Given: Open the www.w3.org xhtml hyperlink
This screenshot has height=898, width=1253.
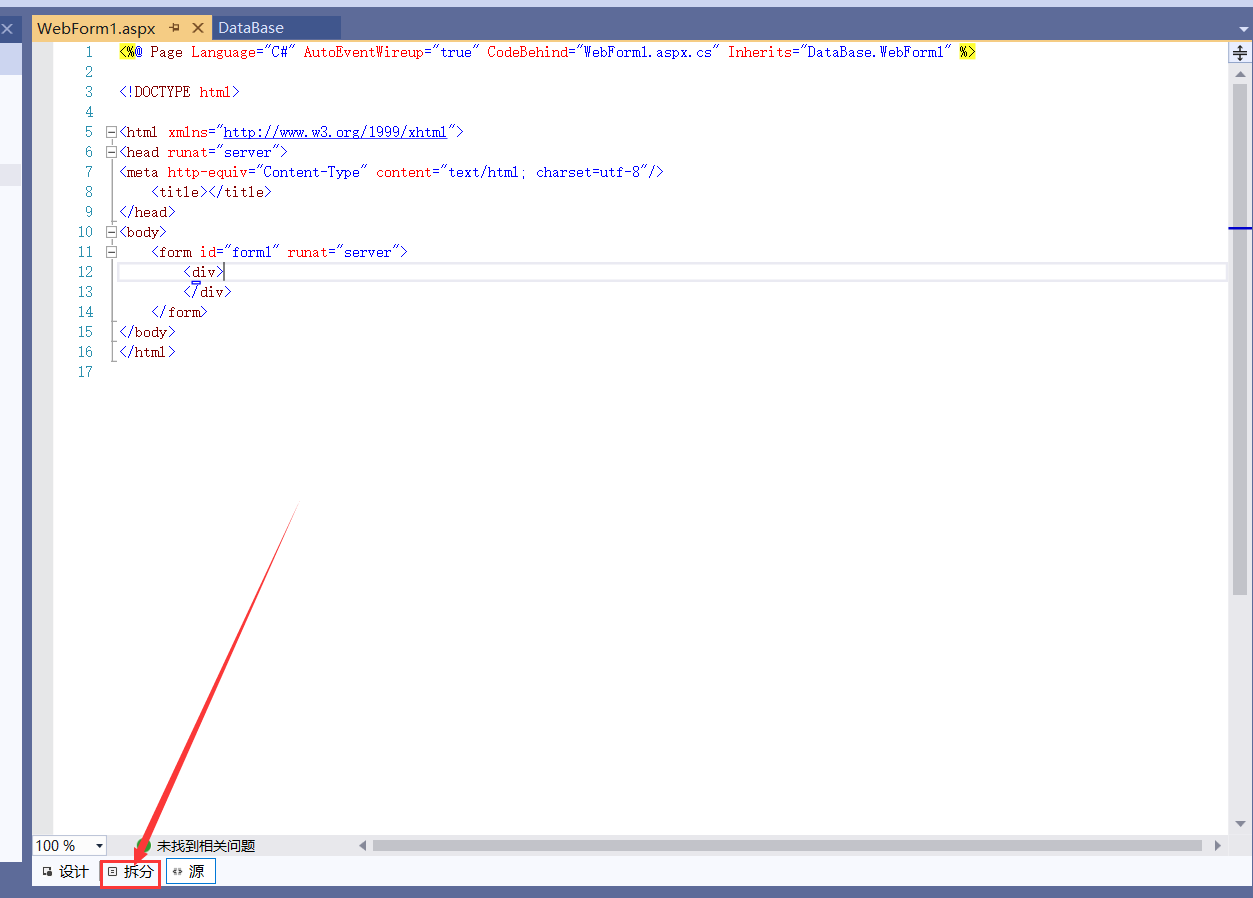Looking at the screenshot, I should pos(337,131).
